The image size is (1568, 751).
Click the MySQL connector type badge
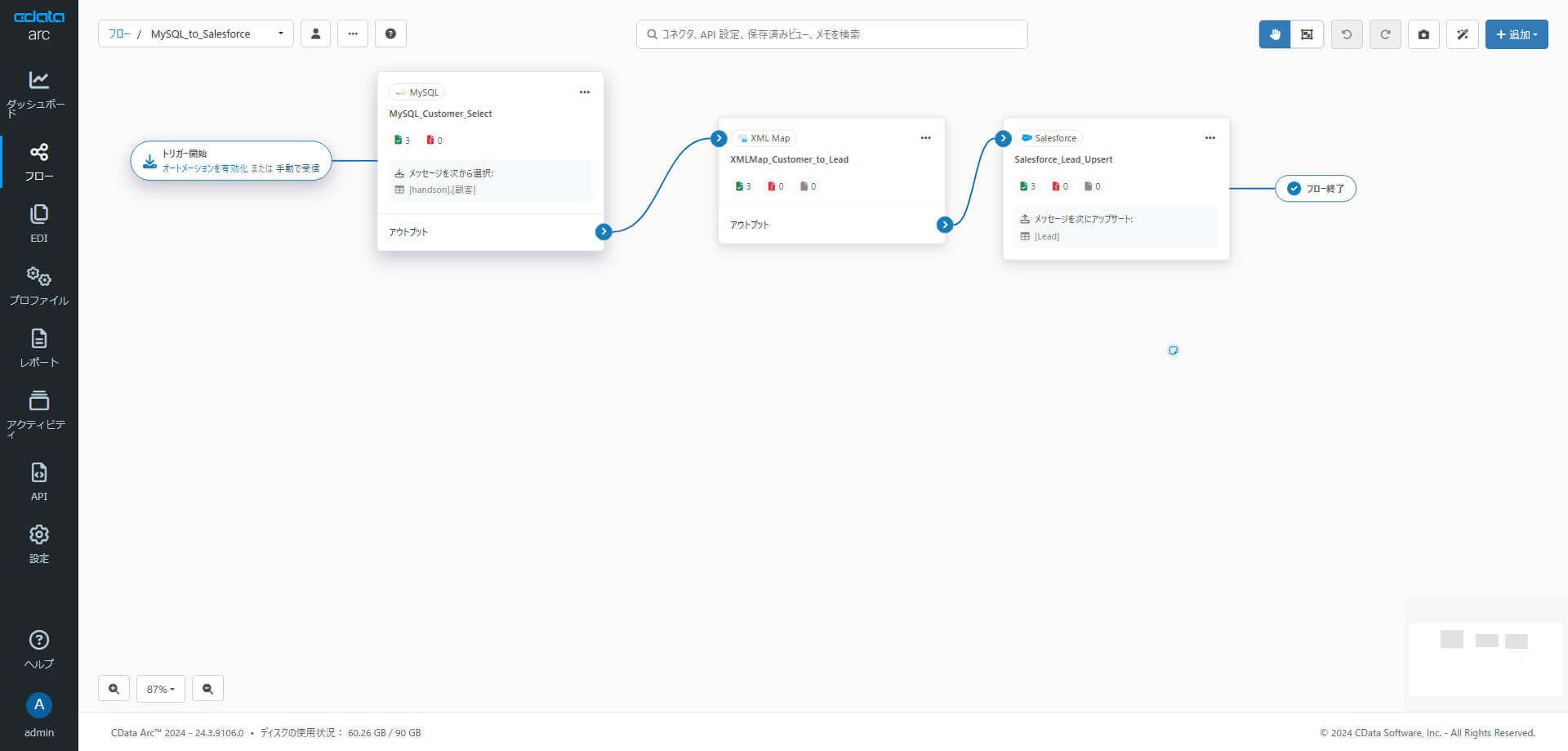417,92
